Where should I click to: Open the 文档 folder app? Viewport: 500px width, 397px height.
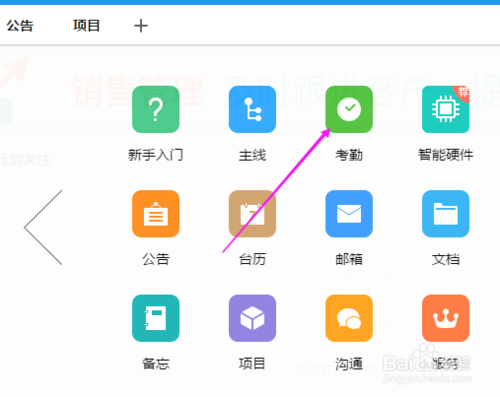click(x=446, y=214)
